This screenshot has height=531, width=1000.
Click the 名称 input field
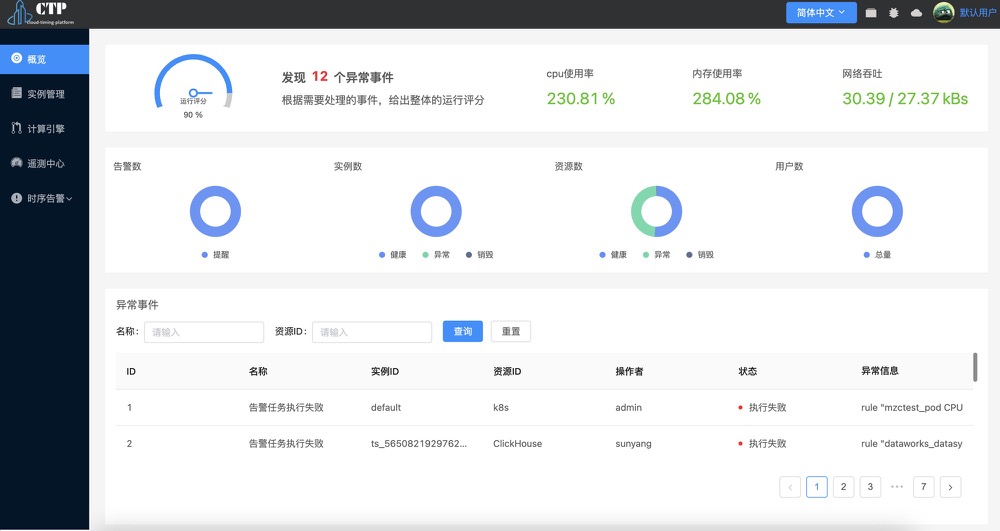click(204, 332)
